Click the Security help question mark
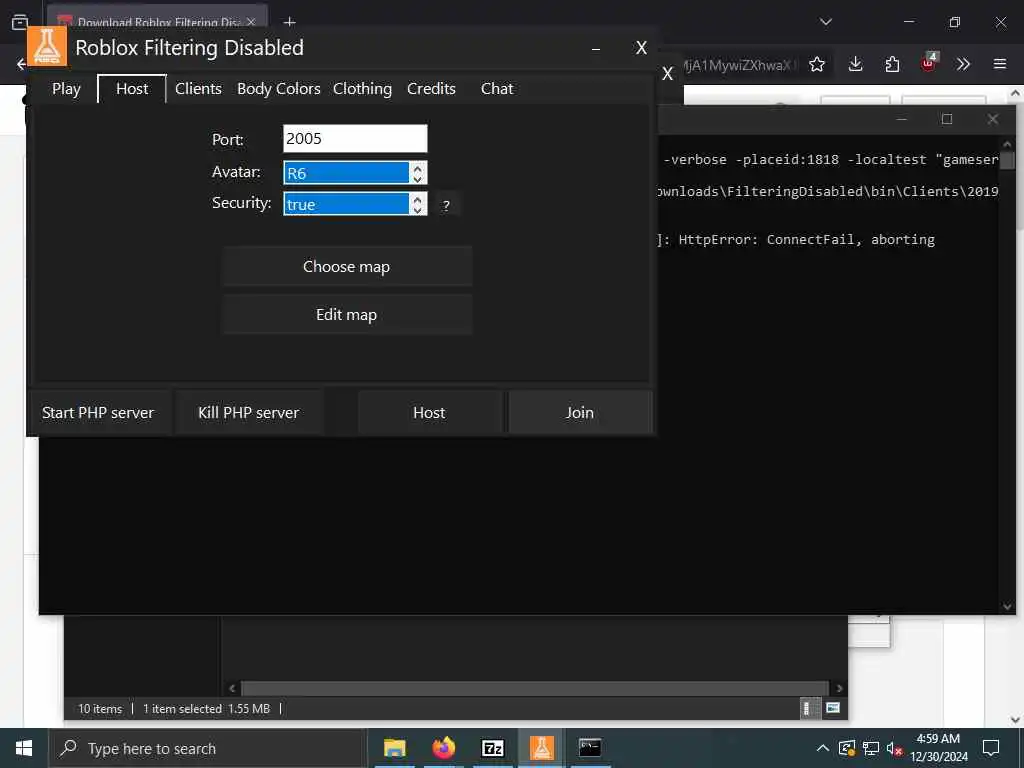The width and height of the screenshot is (1024, 768). pyautogui.click(x=447, y=205)
